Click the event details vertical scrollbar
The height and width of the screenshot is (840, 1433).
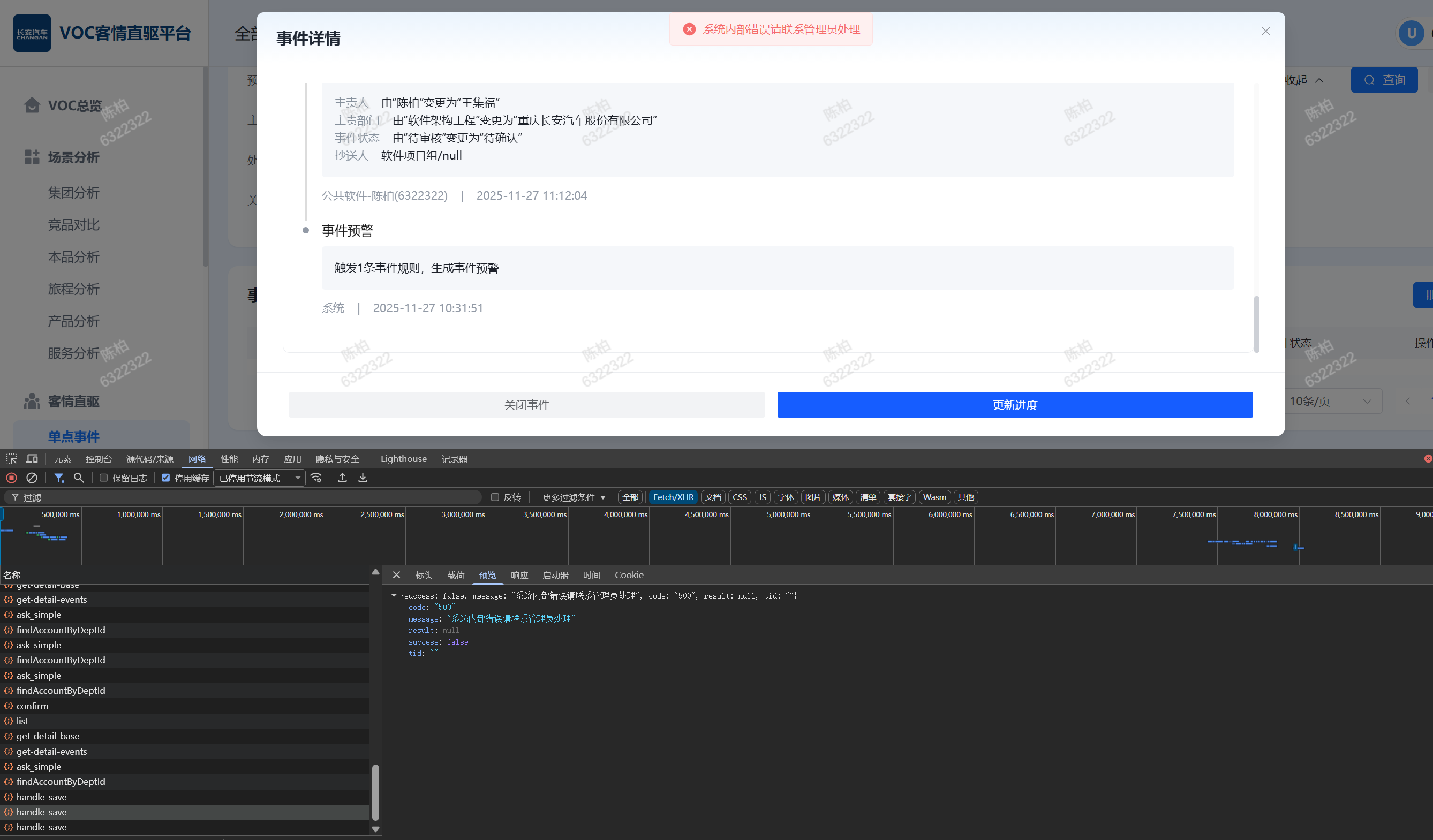click(1256, 324)
